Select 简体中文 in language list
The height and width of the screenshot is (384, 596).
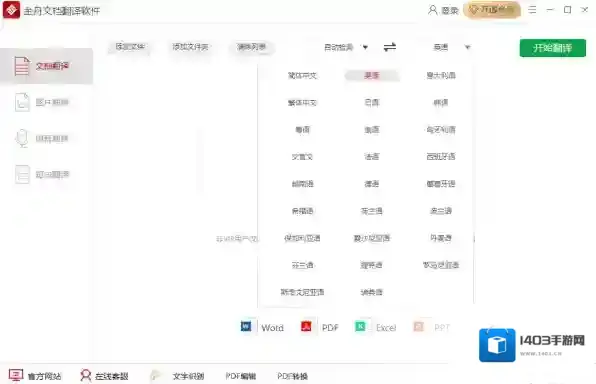click(x=302, y=76)
